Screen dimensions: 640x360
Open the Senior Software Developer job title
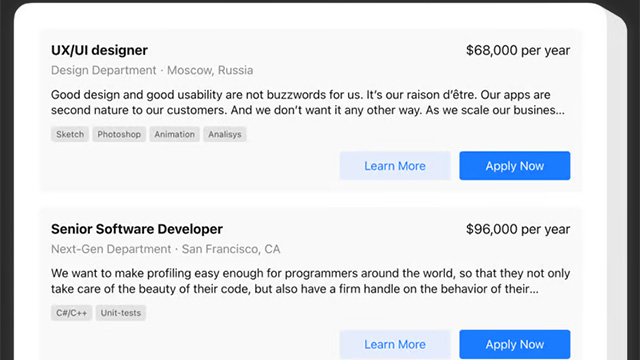[x=137, y=229]
